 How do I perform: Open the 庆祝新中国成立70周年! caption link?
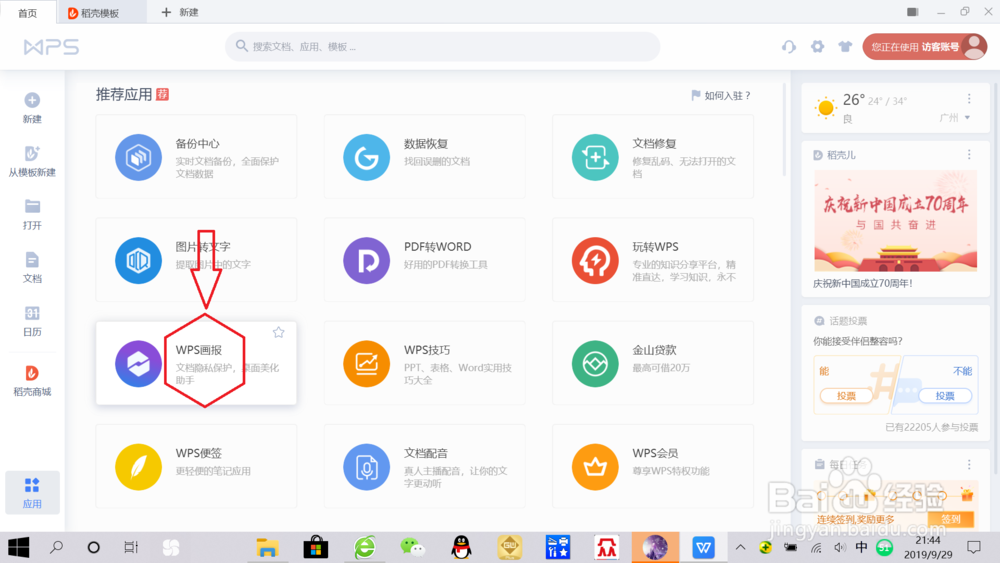(862, 284)
